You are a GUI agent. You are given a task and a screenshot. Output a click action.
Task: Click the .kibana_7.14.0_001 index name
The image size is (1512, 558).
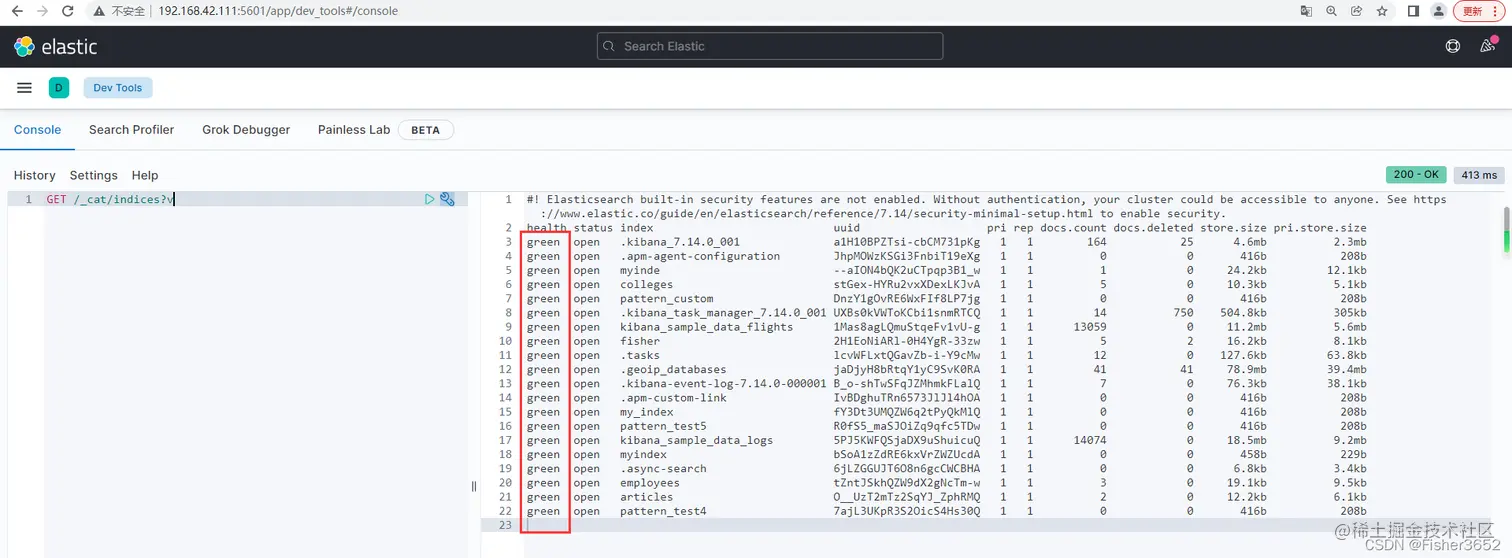[x=680, y=242]
